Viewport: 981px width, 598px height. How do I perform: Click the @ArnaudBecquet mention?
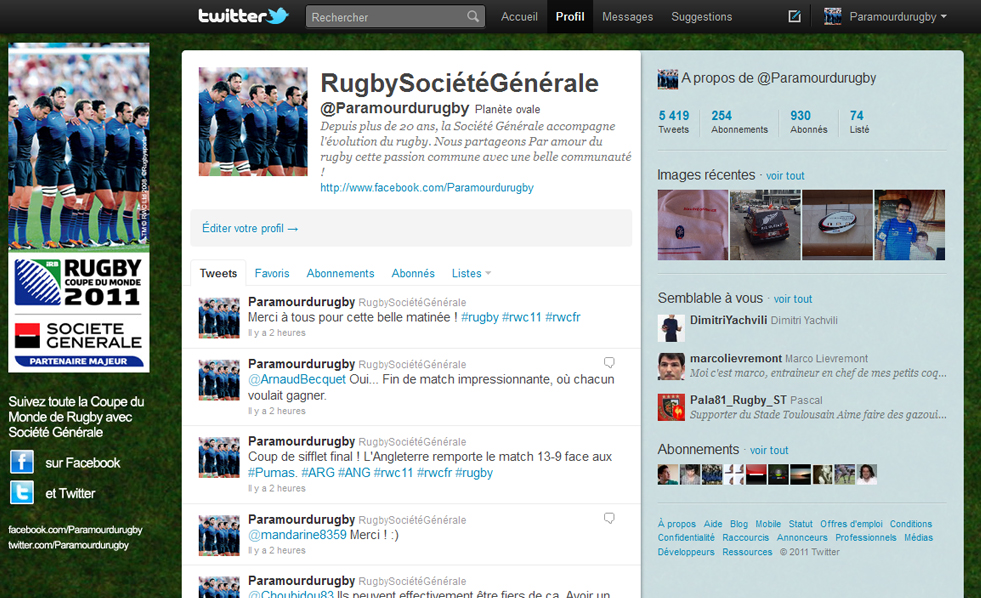297,379
